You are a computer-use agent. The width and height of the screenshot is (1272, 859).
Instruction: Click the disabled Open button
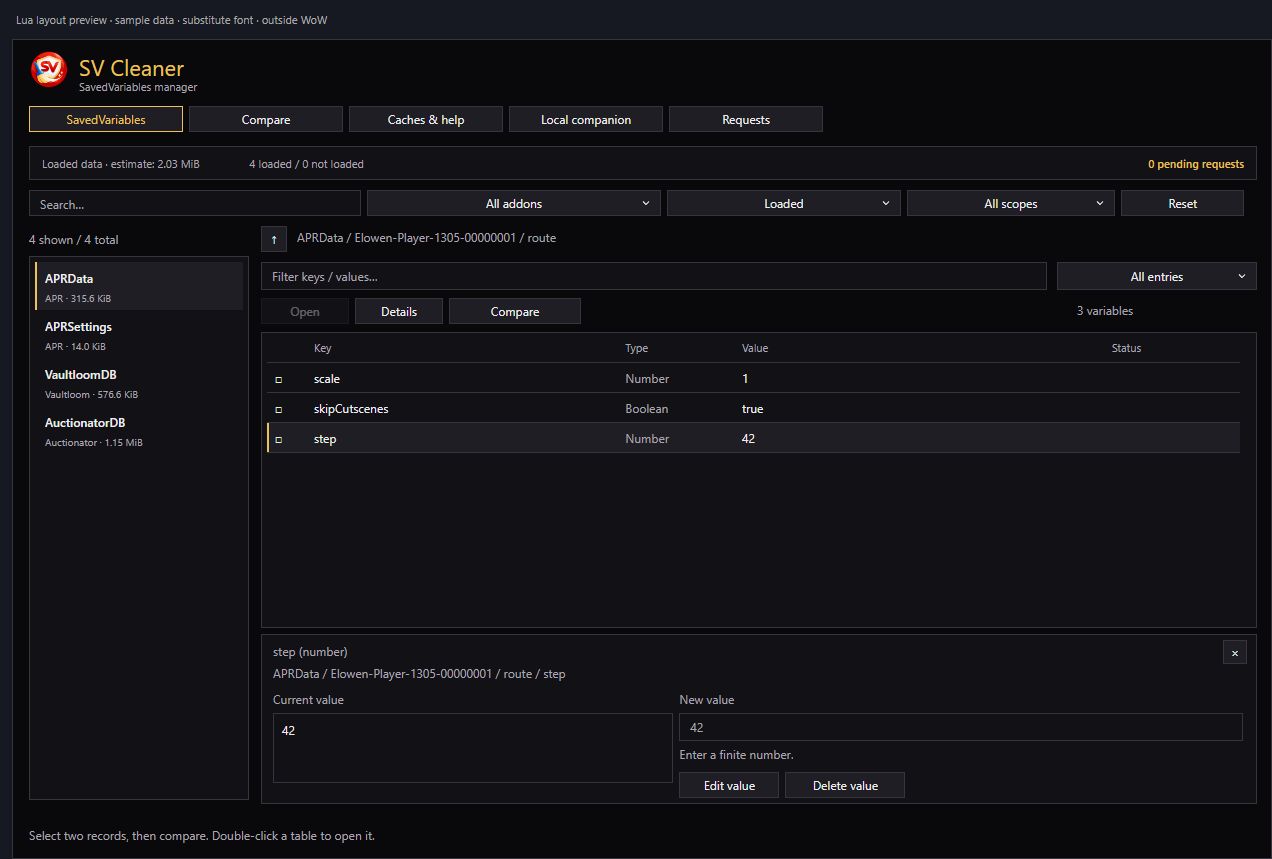305,311
